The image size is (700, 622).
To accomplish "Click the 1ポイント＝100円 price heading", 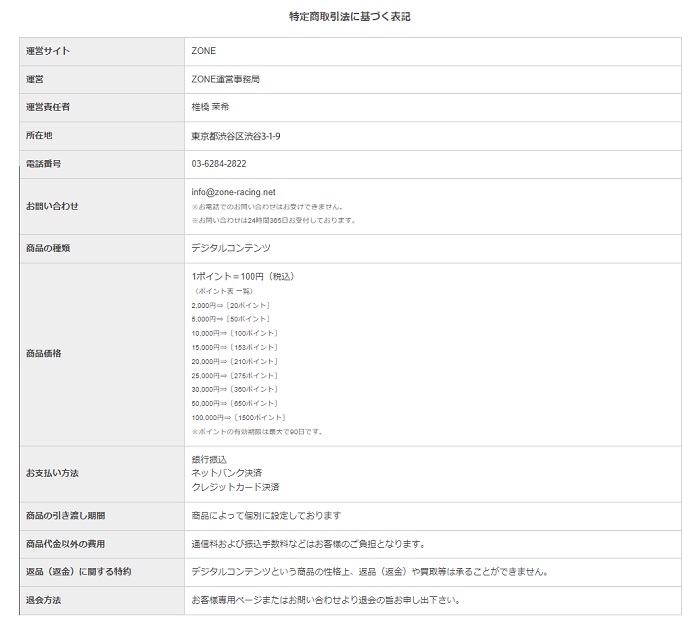I will click(243, 276).
